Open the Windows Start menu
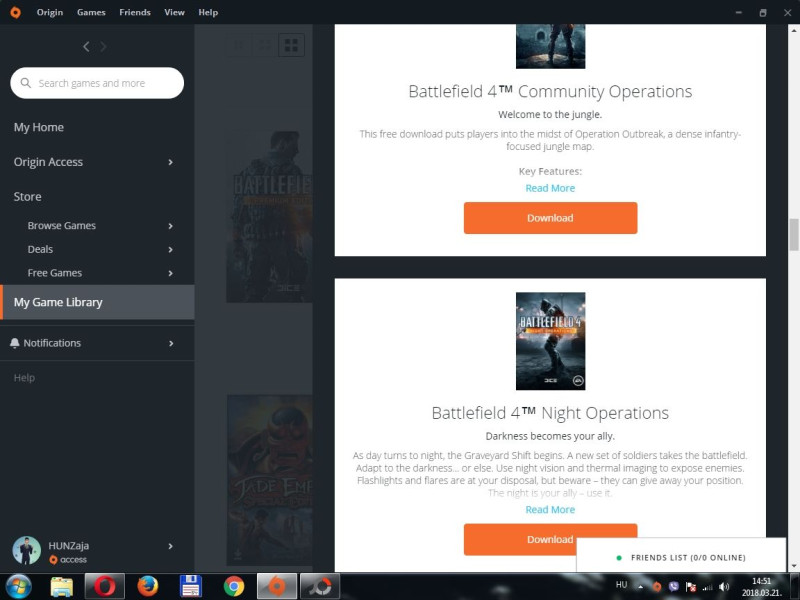This screenshot has height=600, width=800. (x=18, y=587)
